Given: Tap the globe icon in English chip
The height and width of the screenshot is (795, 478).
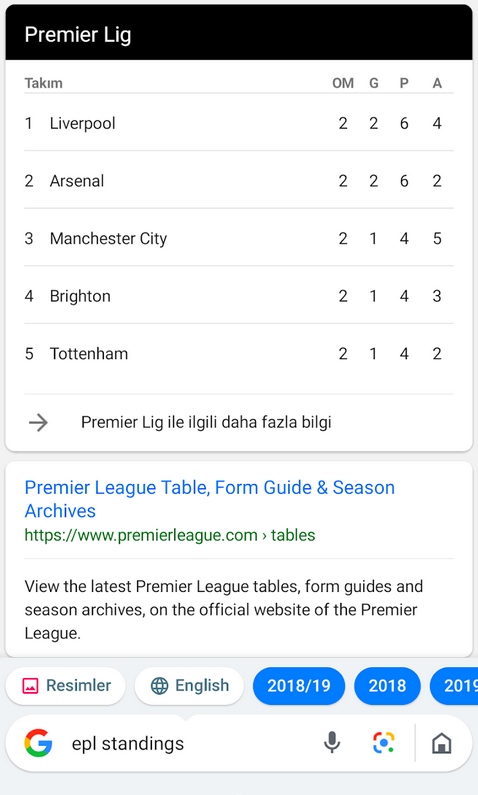Looking at the screenshot, I should point(160,686).
